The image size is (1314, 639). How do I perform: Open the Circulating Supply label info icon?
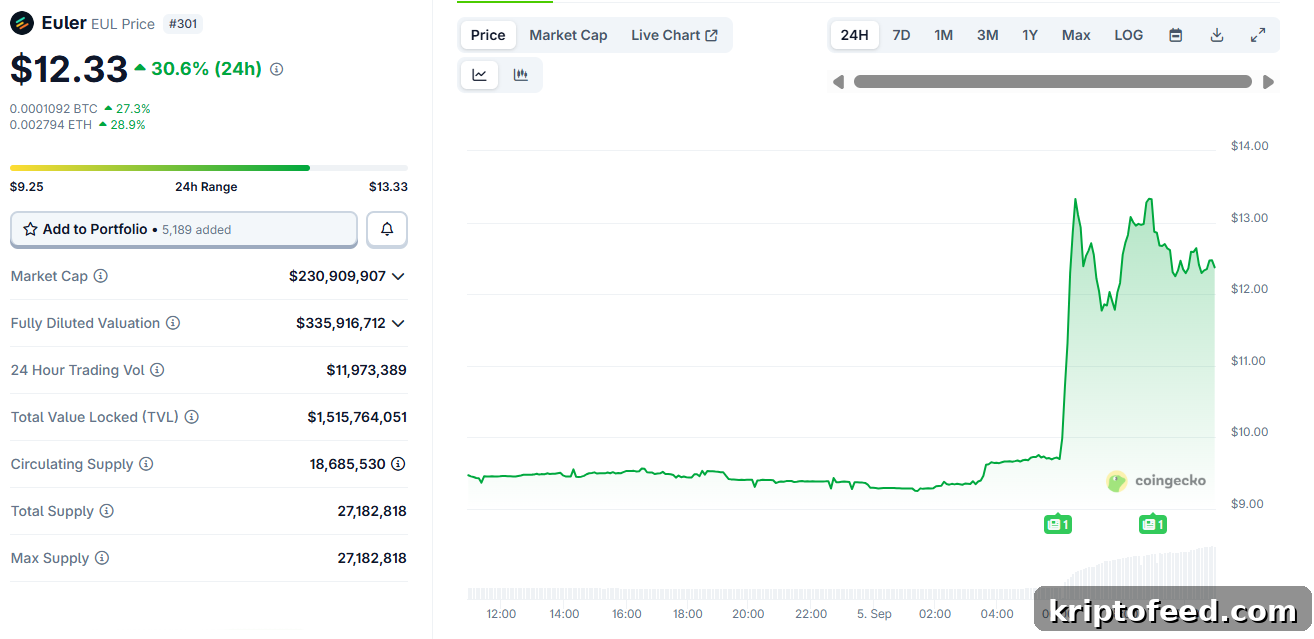pyautogui.click(x=146, y=464)
